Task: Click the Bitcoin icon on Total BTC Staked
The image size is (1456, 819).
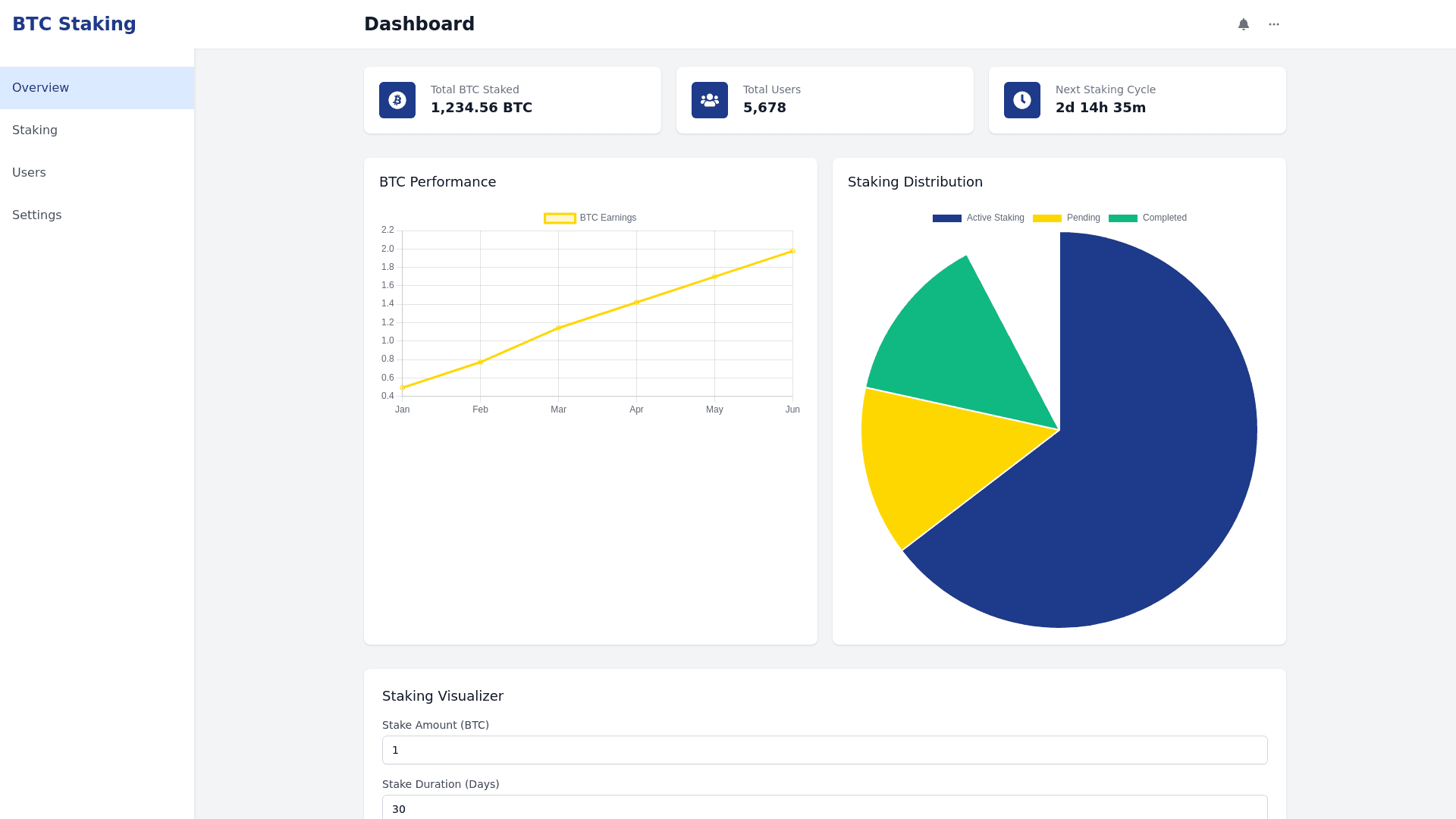Action: (x=397, y=100)
